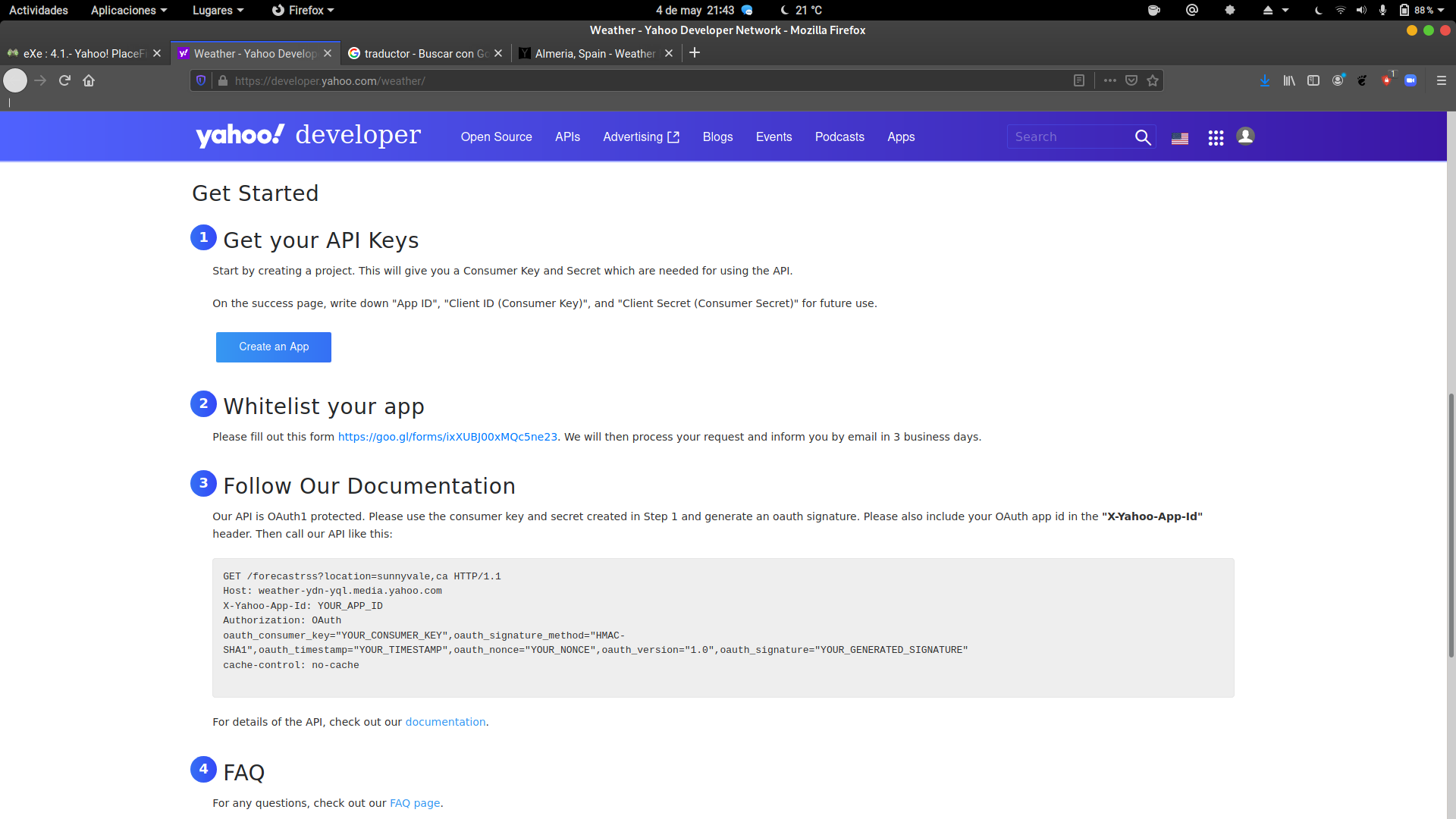
Task: Open Aplicaciones dropdown menu
Action: (128, 11)
